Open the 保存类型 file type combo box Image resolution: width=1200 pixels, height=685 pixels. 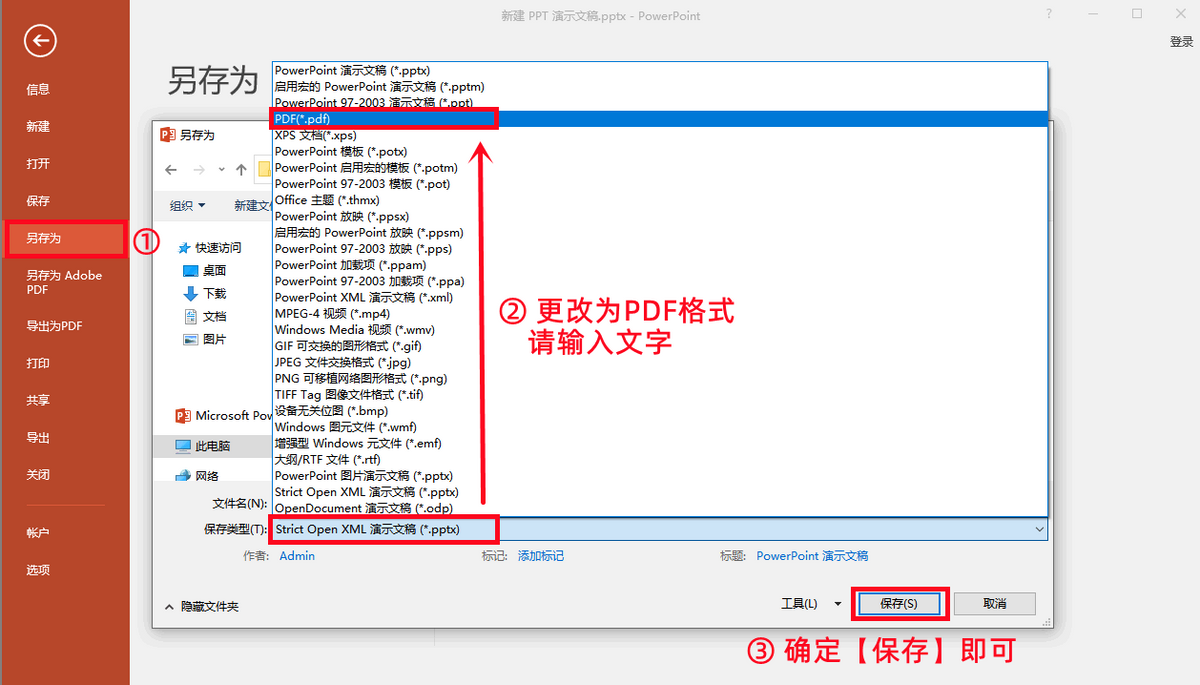coord(658,529)
